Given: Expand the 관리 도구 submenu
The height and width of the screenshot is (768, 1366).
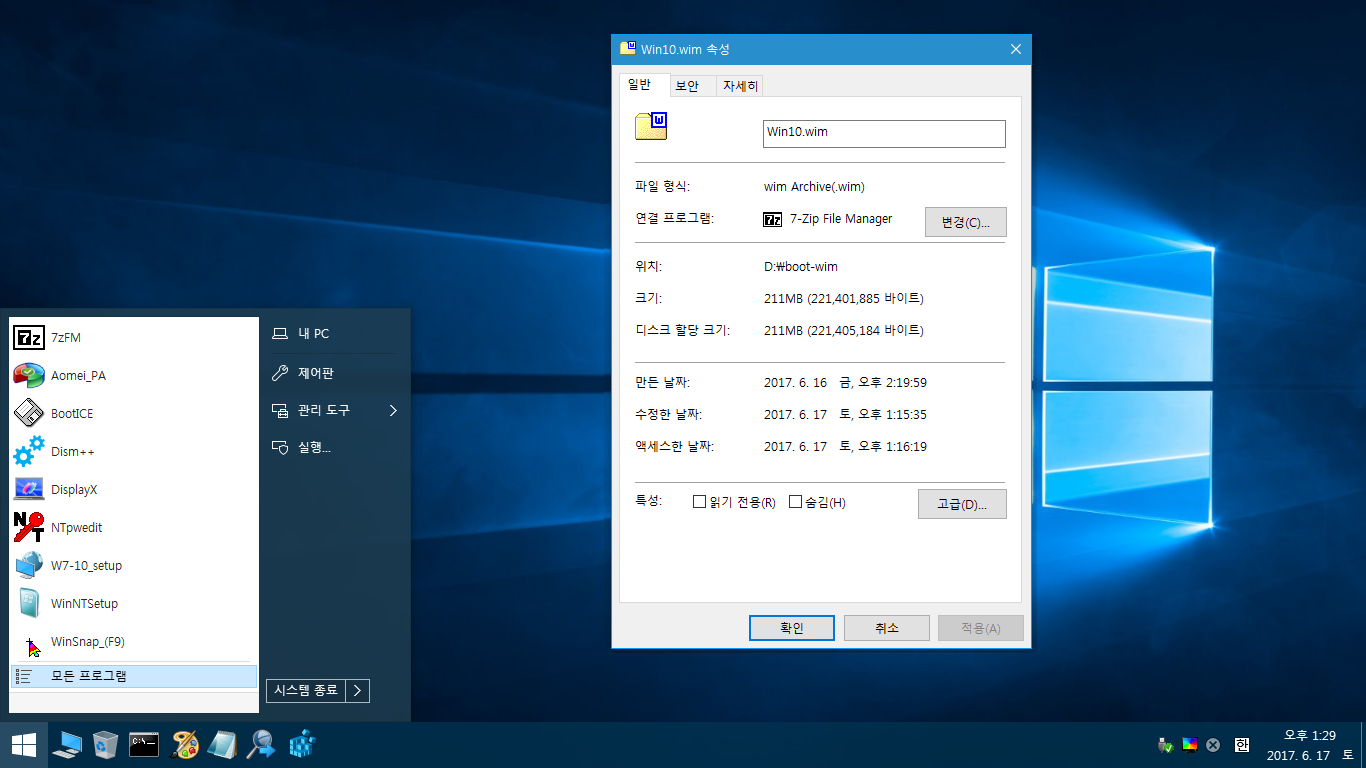Looking at the screenshot, I should (334, 410).
